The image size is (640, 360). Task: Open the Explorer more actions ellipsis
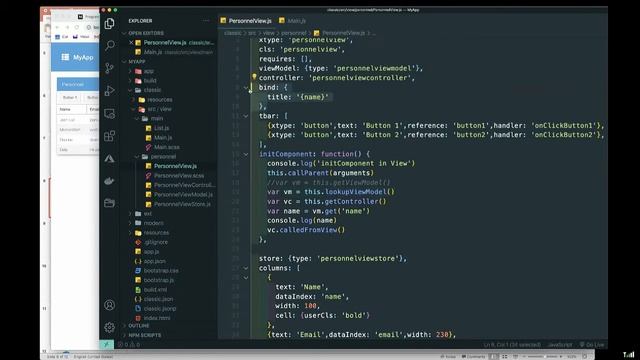[x=206, y=20]
